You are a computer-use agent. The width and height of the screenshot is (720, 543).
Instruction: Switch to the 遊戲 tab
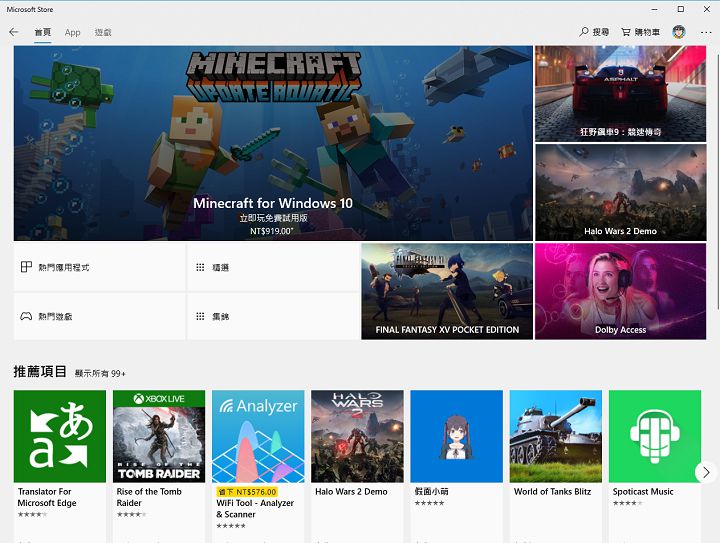[103, 32]
